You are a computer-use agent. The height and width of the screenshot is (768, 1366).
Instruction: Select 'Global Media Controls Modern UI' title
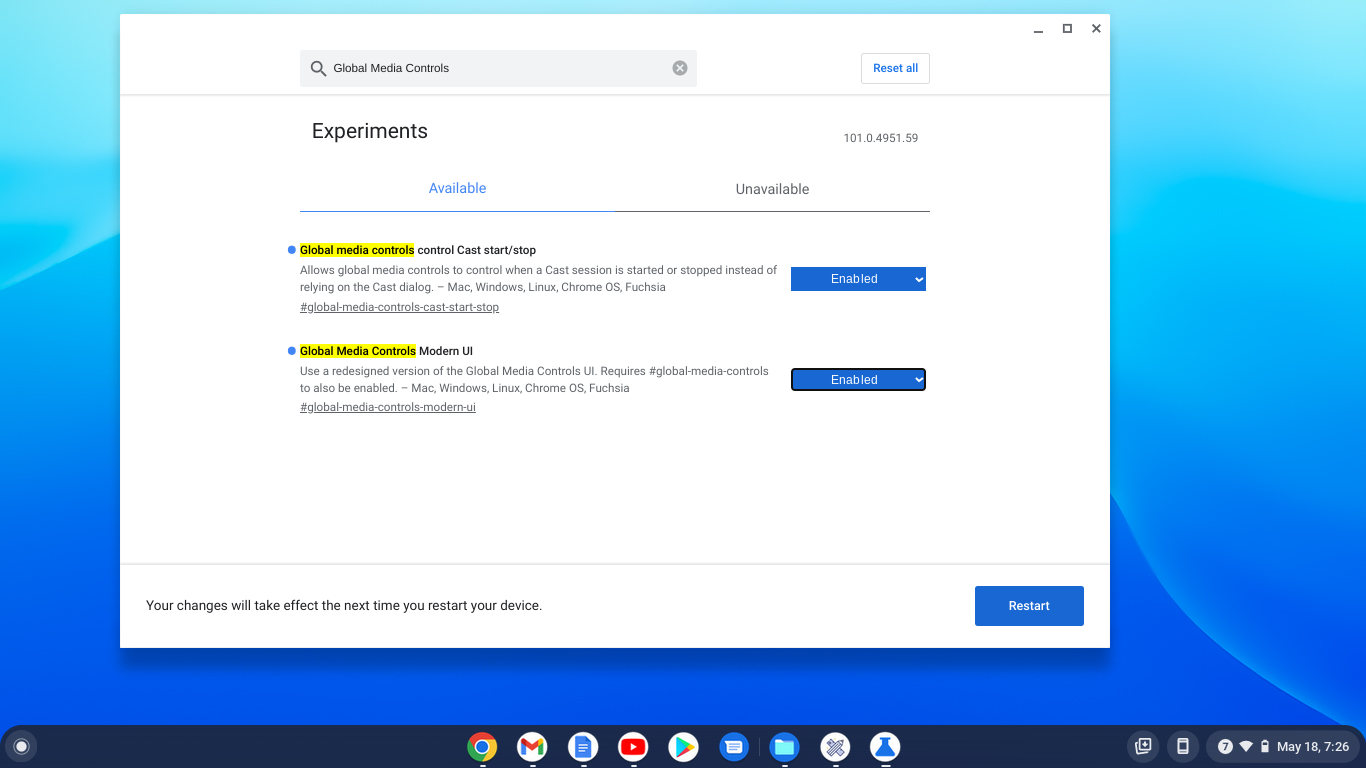386,351
